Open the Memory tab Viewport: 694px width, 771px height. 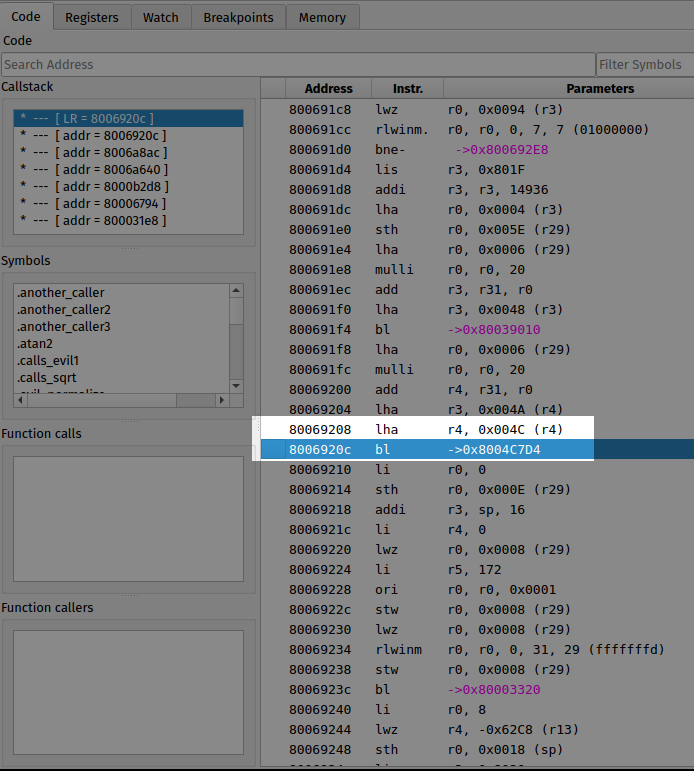pyautogui.click(x=323, y=17)
